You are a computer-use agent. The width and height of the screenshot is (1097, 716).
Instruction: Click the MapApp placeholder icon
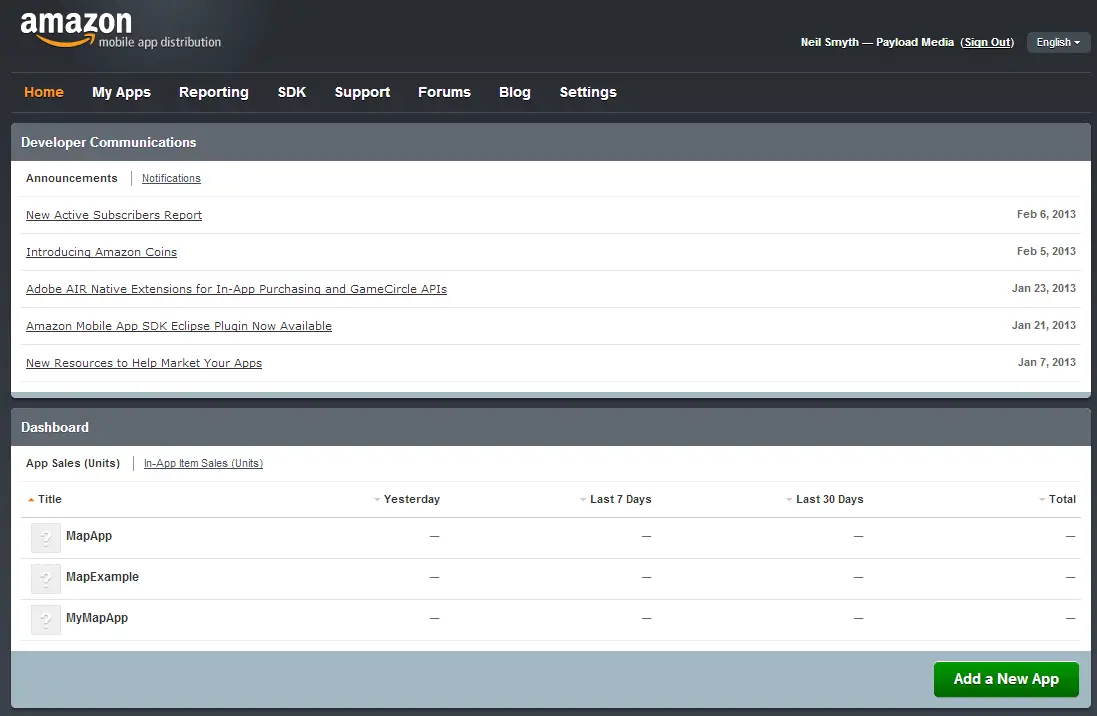click(46, 538)
